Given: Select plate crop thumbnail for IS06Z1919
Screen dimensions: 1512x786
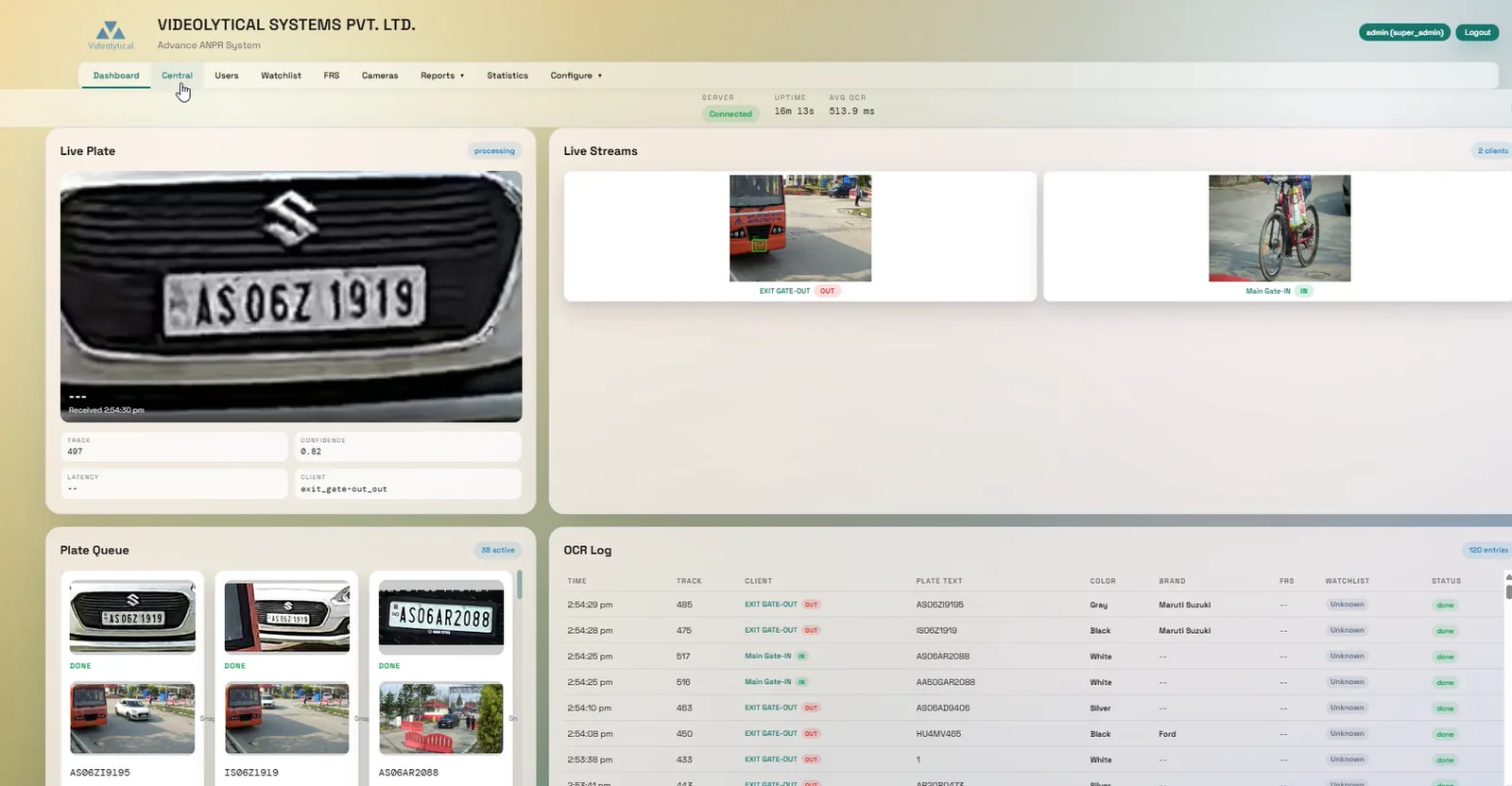Looking at the screenshot, I should tap(287, 617).
